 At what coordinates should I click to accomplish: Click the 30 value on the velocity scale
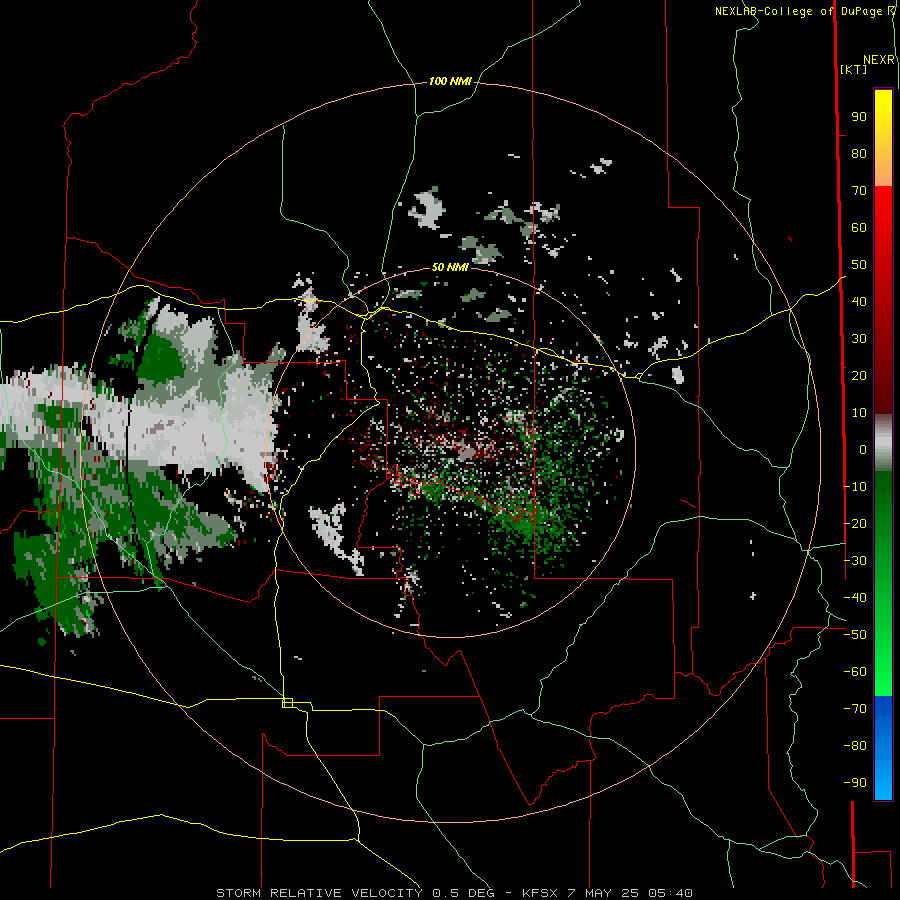[x=859, y=339]
